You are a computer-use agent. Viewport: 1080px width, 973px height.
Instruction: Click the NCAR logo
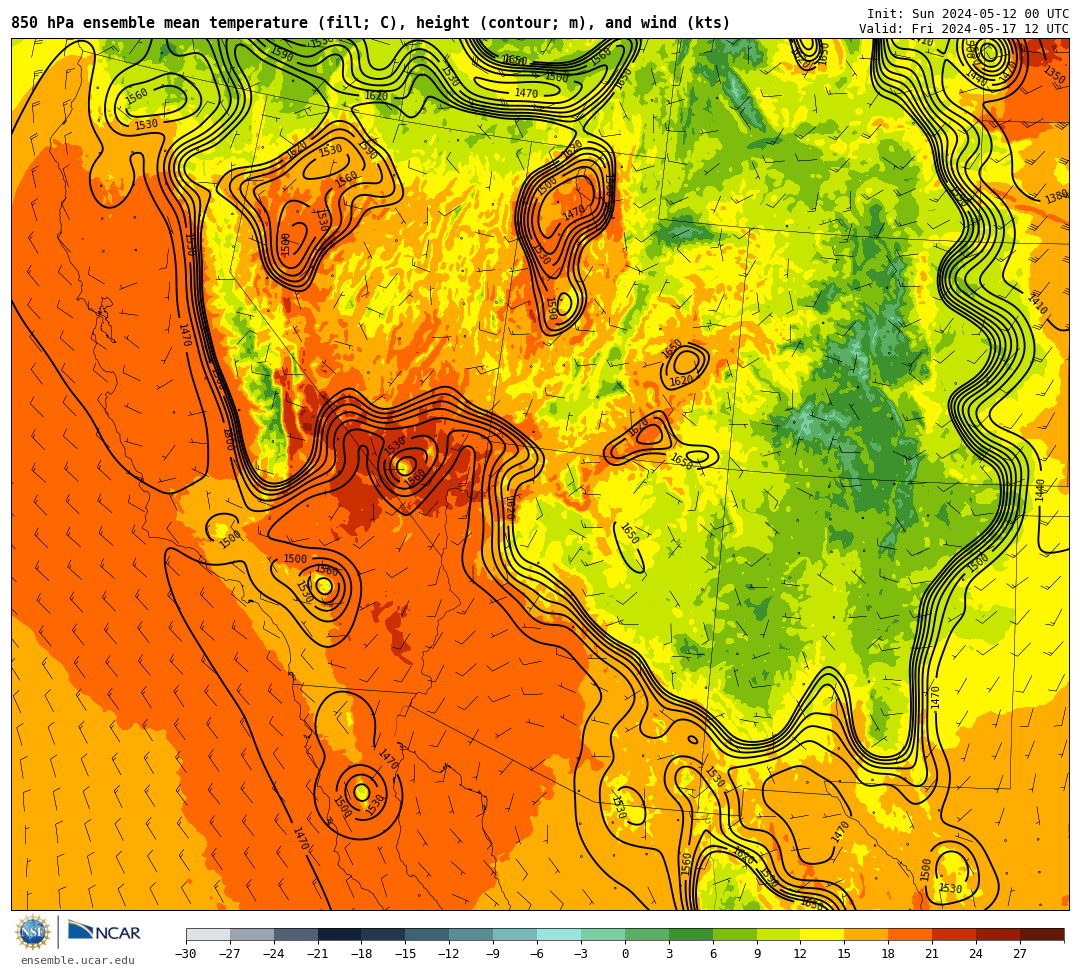tap(104, 932)
